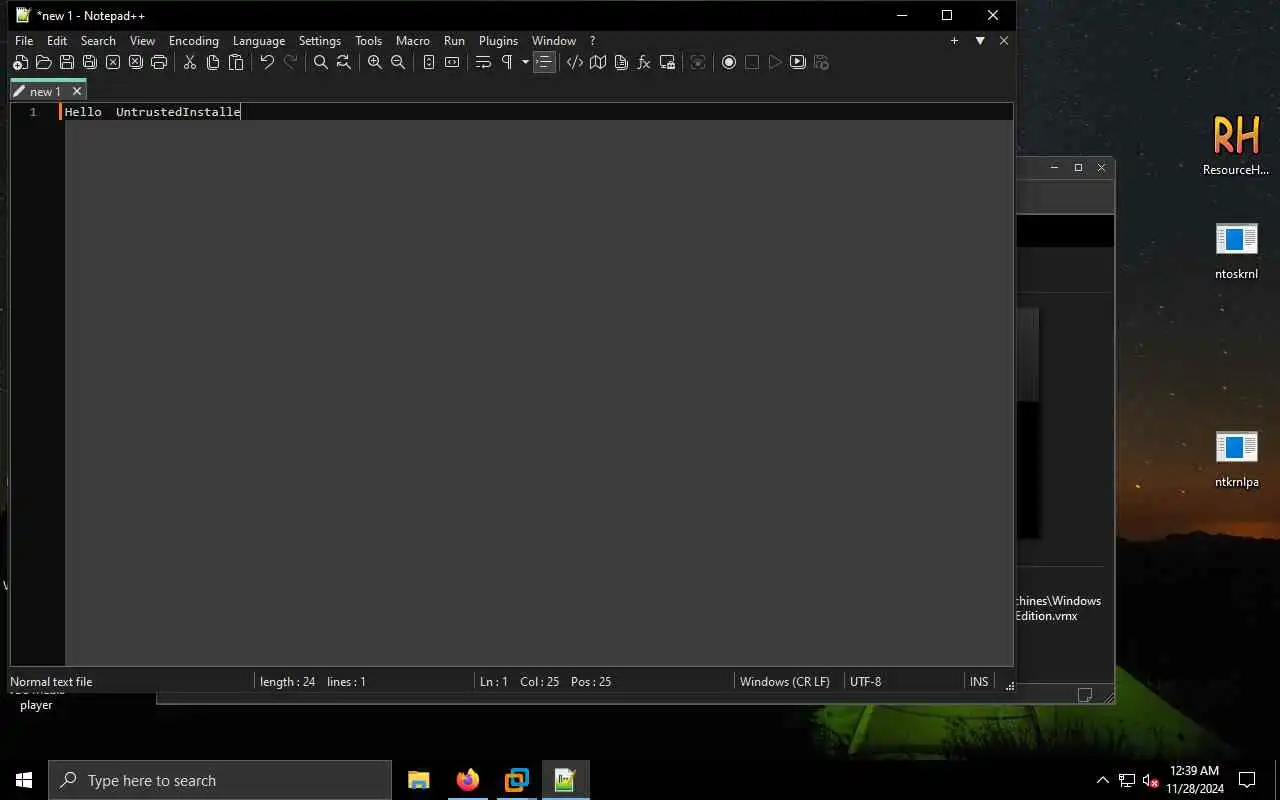This screenshot has width=1280, height=800.
Task: Add new tab with plus button
Action: click(x=954, y=41)
